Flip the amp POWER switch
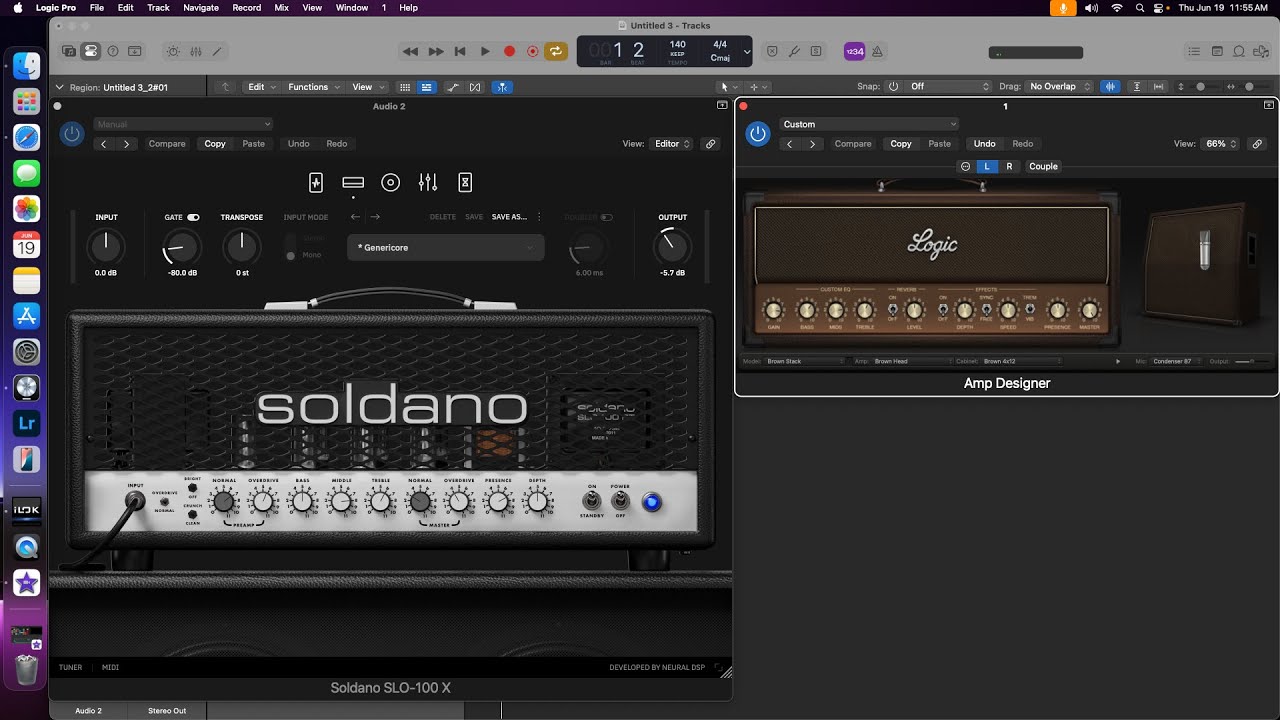 pos(620,499)
